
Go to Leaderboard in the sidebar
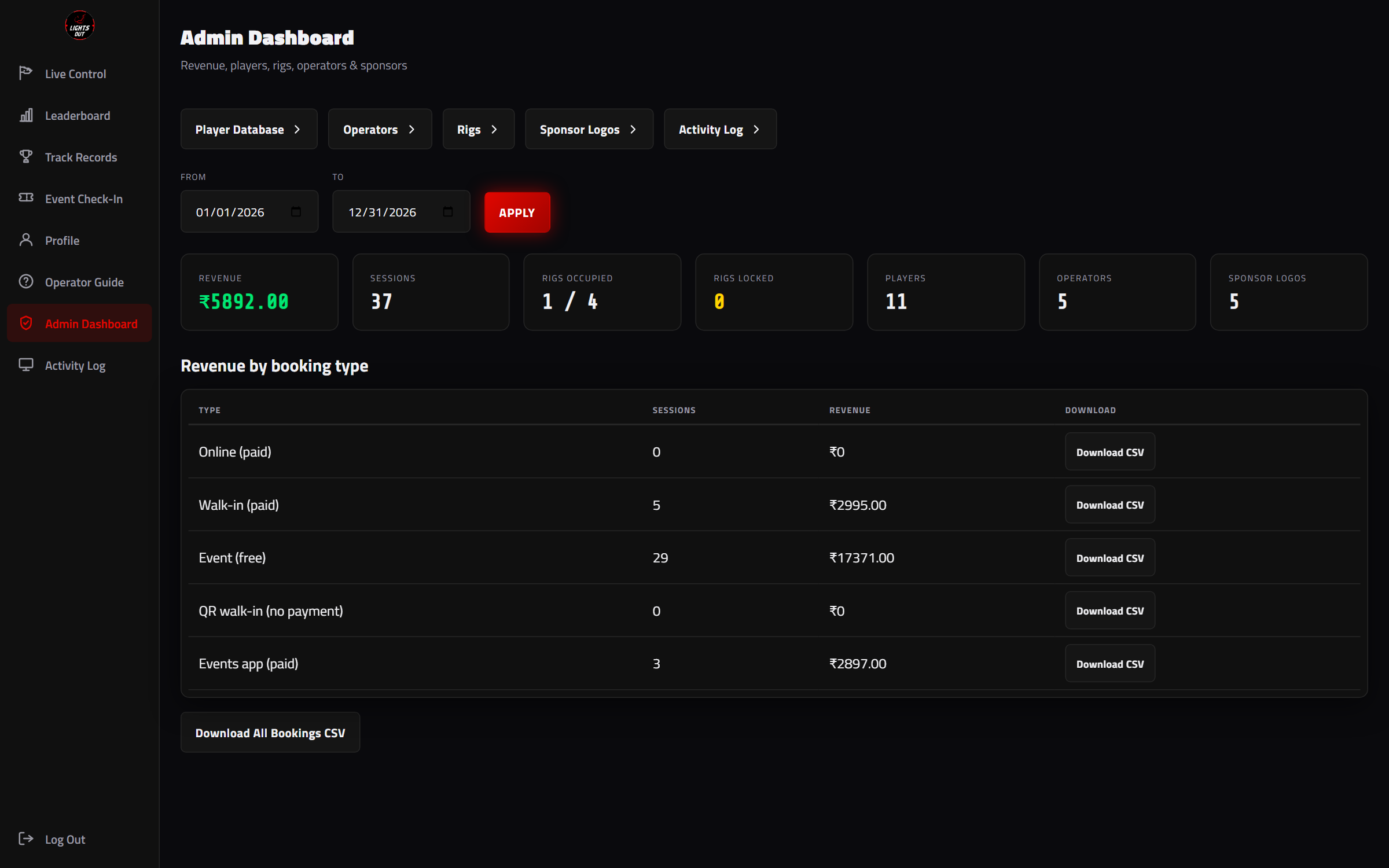point(79,116)
